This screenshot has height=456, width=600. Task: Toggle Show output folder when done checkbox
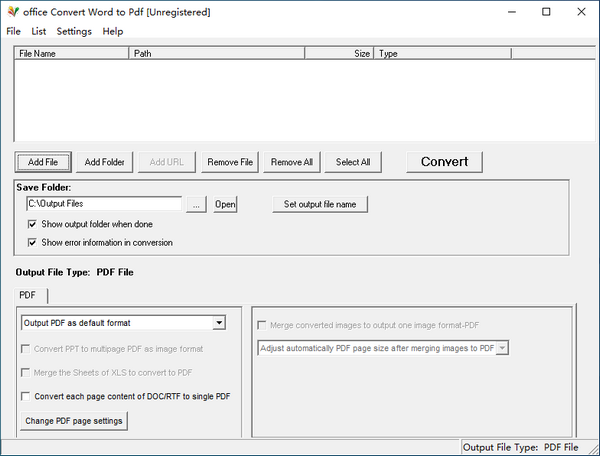pyautogui.click(x=32, y=224)
